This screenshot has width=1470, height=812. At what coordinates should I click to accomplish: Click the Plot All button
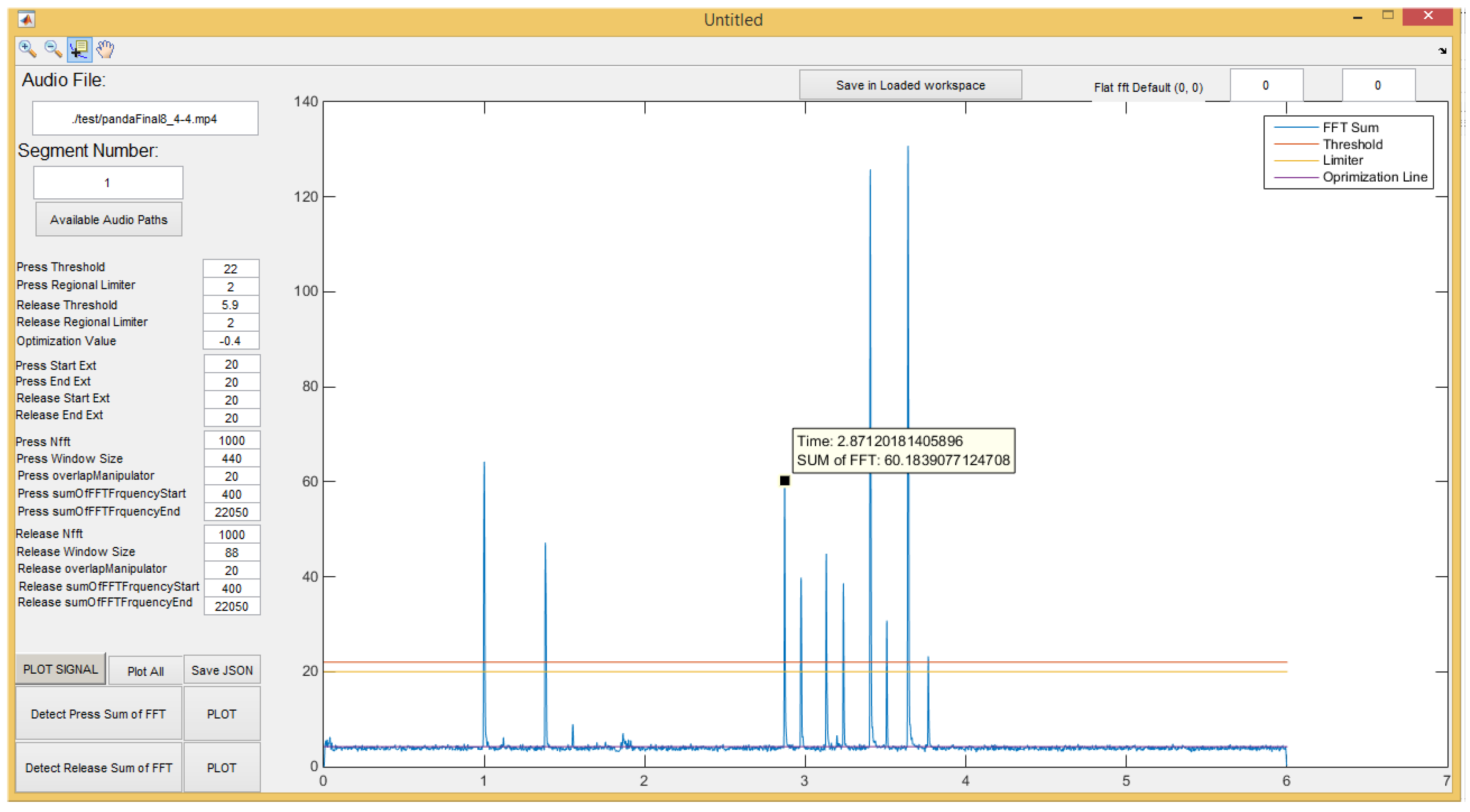click(145, 671)
